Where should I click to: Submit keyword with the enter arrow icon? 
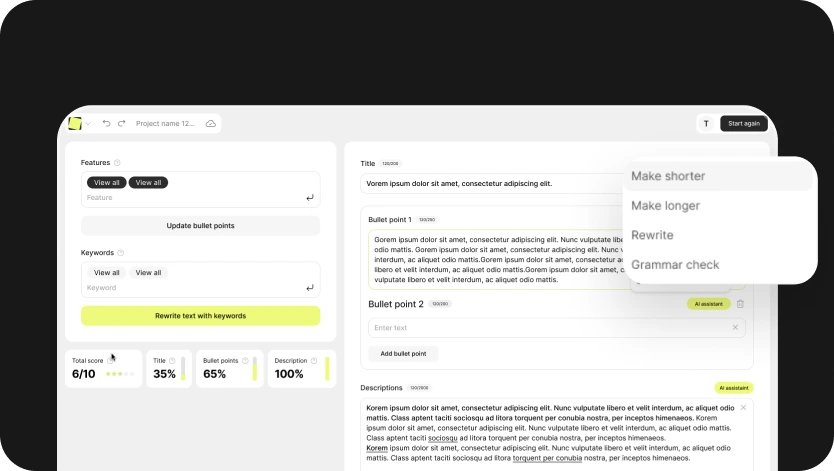pos(309,288)
